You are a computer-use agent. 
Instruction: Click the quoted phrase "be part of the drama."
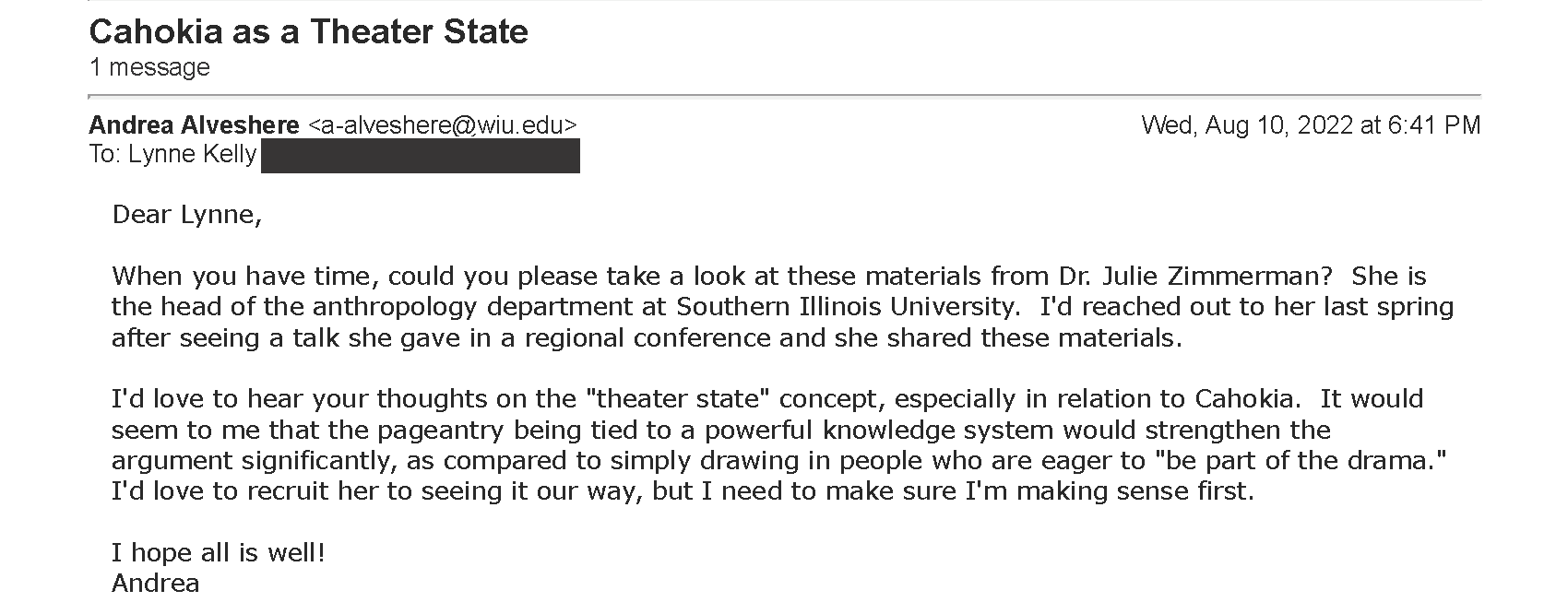(x=1301, y=460)
